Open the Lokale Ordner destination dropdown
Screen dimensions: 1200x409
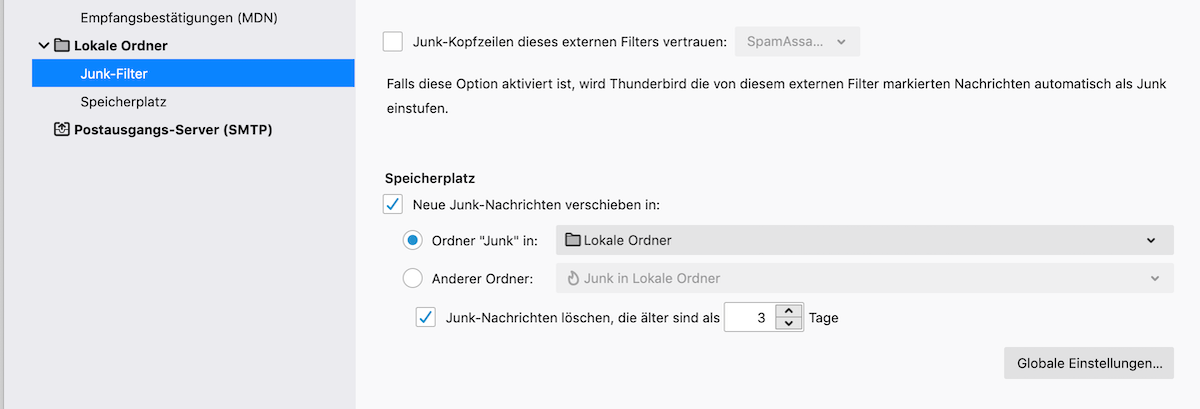864,240
